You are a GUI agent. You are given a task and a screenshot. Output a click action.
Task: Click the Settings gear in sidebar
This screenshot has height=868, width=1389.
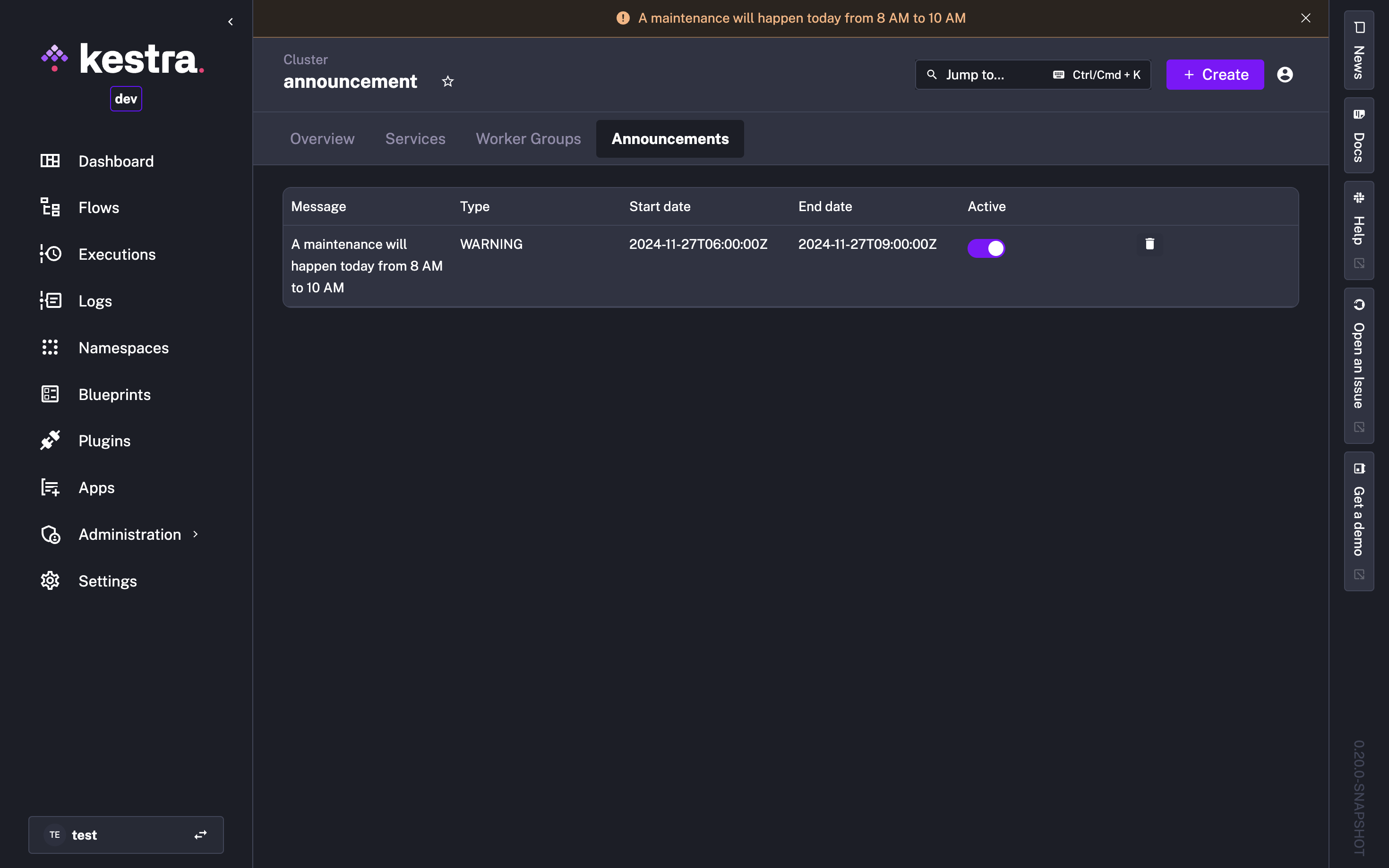click(x=50, y=580)
